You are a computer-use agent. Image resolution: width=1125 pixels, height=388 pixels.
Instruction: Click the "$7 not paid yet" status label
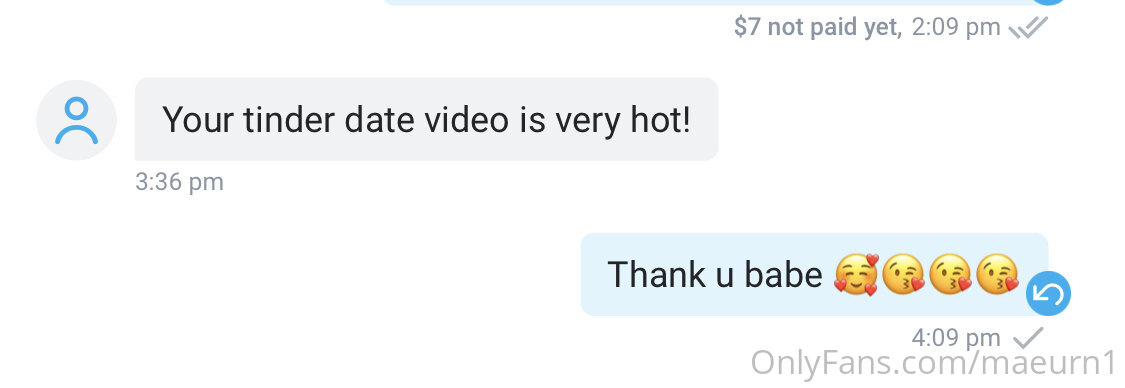(x=817, y=28)
